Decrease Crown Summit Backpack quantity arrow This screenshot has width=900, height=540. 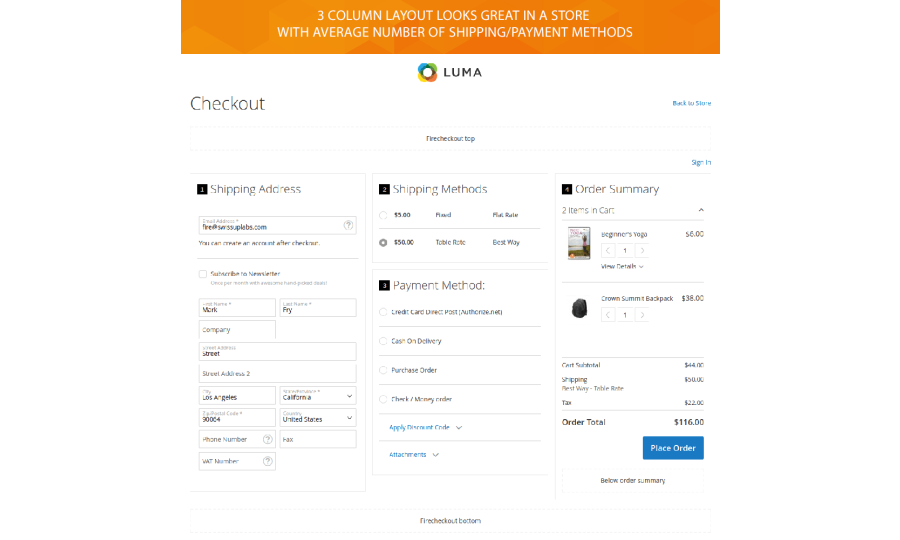608,315
